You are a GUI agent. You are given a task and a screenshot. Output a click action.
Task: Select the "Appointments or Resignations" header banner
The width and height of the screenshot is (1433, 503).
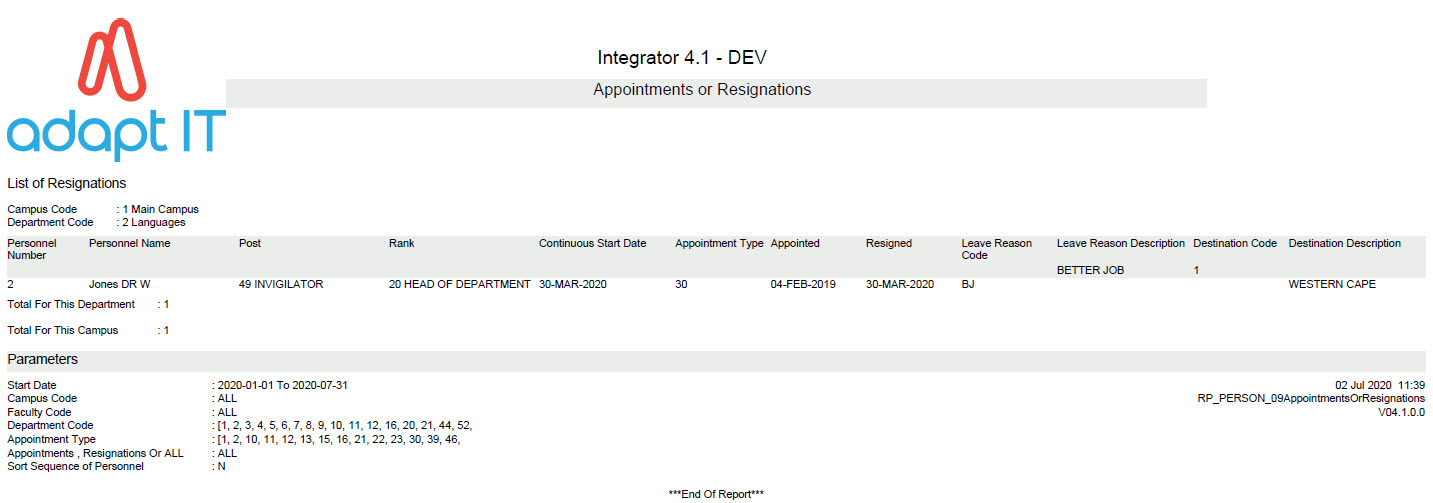coord(702,90)
